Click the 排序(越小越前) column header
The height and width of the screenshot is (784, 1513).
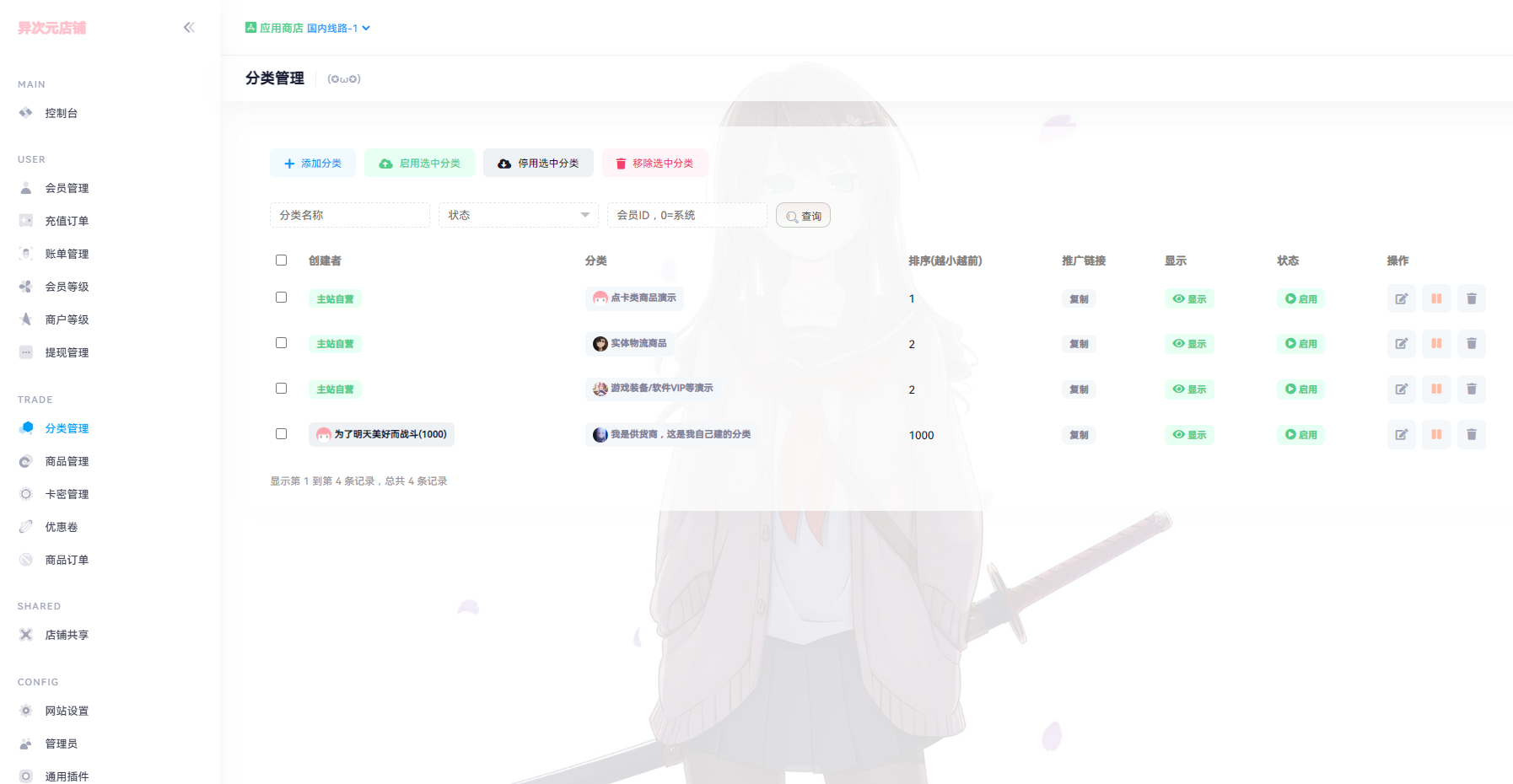[x=945, y=260]
